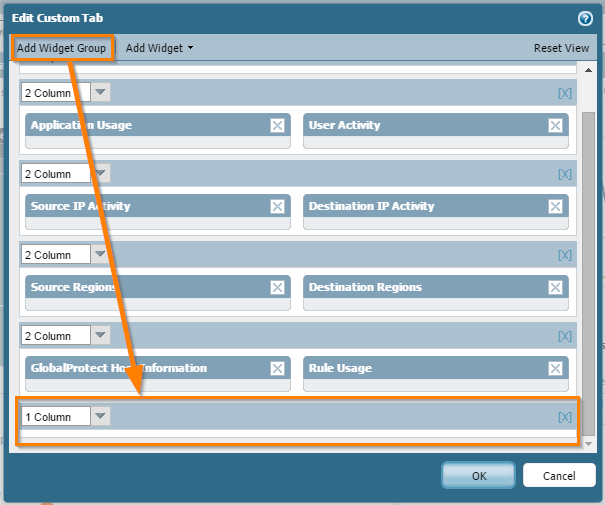Click the 1 Column text field
This screenshot has width=605, height=505.
tap(56, 416)
